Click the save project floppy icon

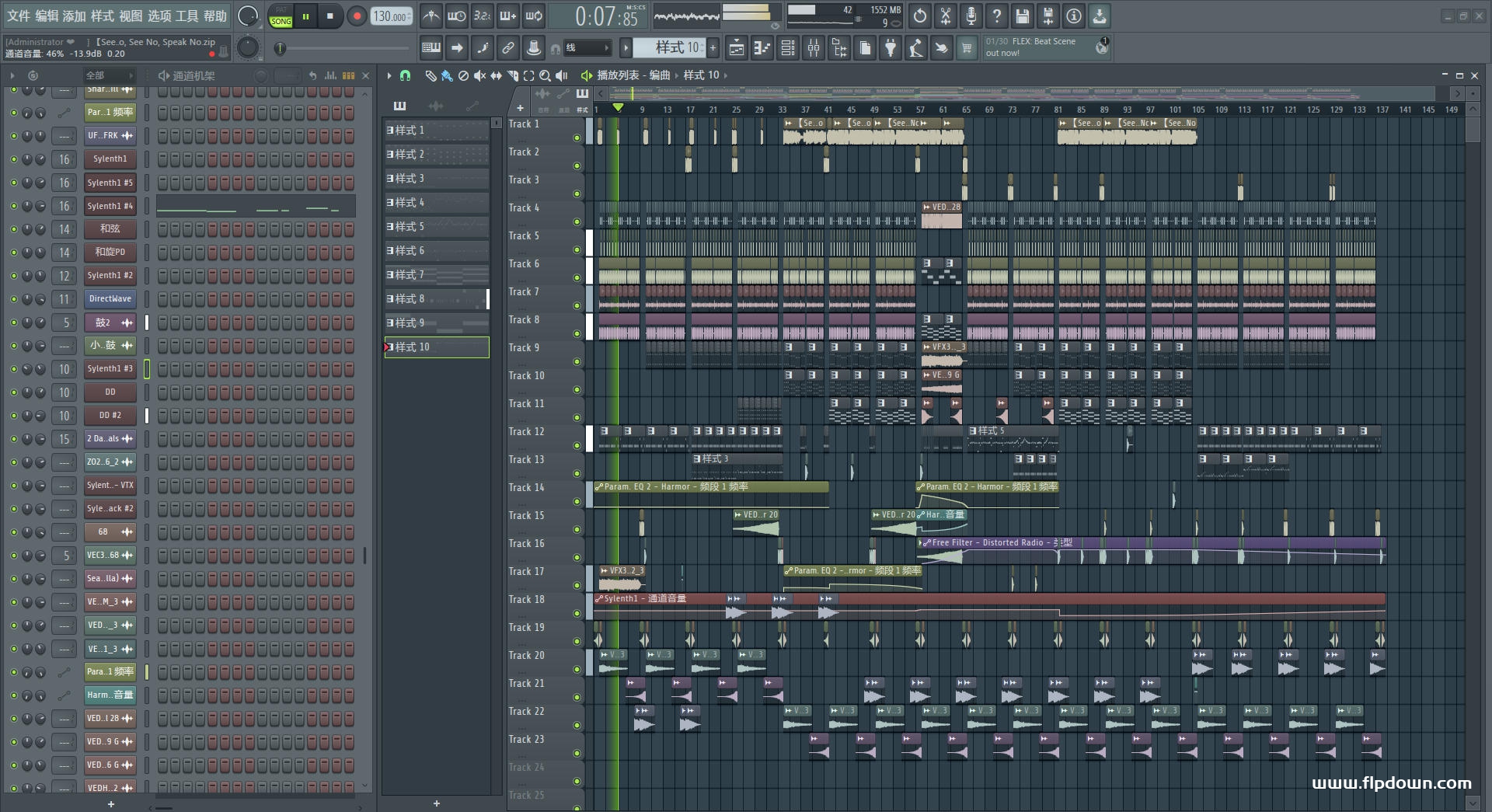coord(1022,16)
